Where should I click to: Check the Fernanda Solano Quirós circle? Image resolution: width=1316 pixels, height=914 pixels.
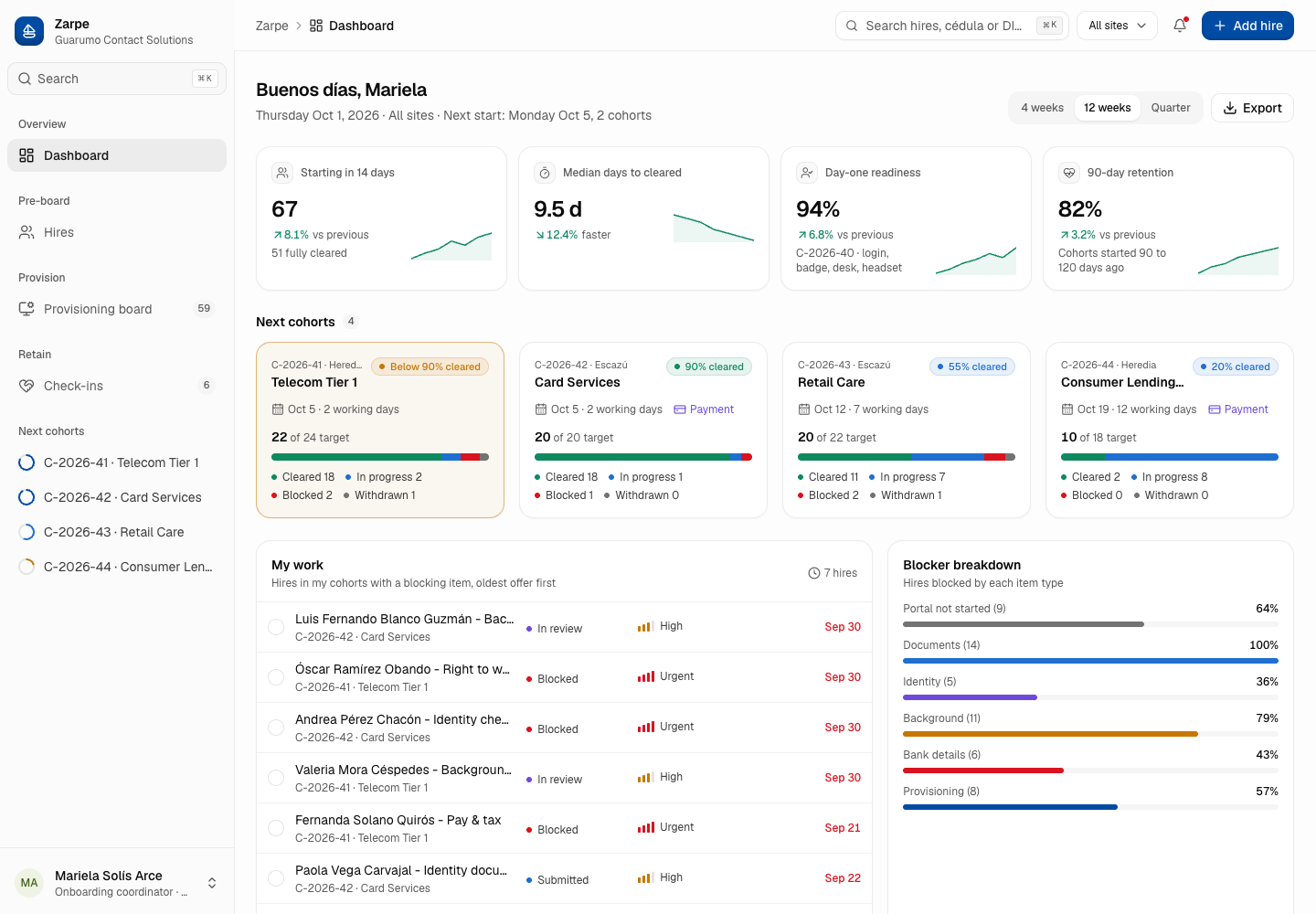[x=276, y=828]
